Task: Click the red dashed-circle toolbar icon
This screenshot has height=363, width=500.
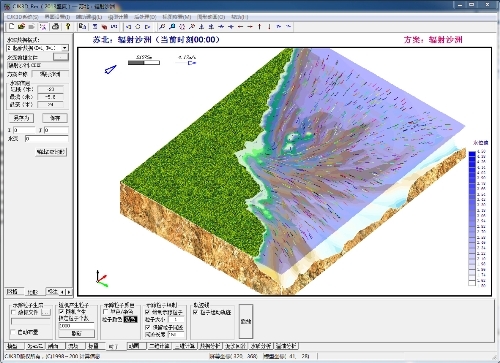Action: (182, 27)
